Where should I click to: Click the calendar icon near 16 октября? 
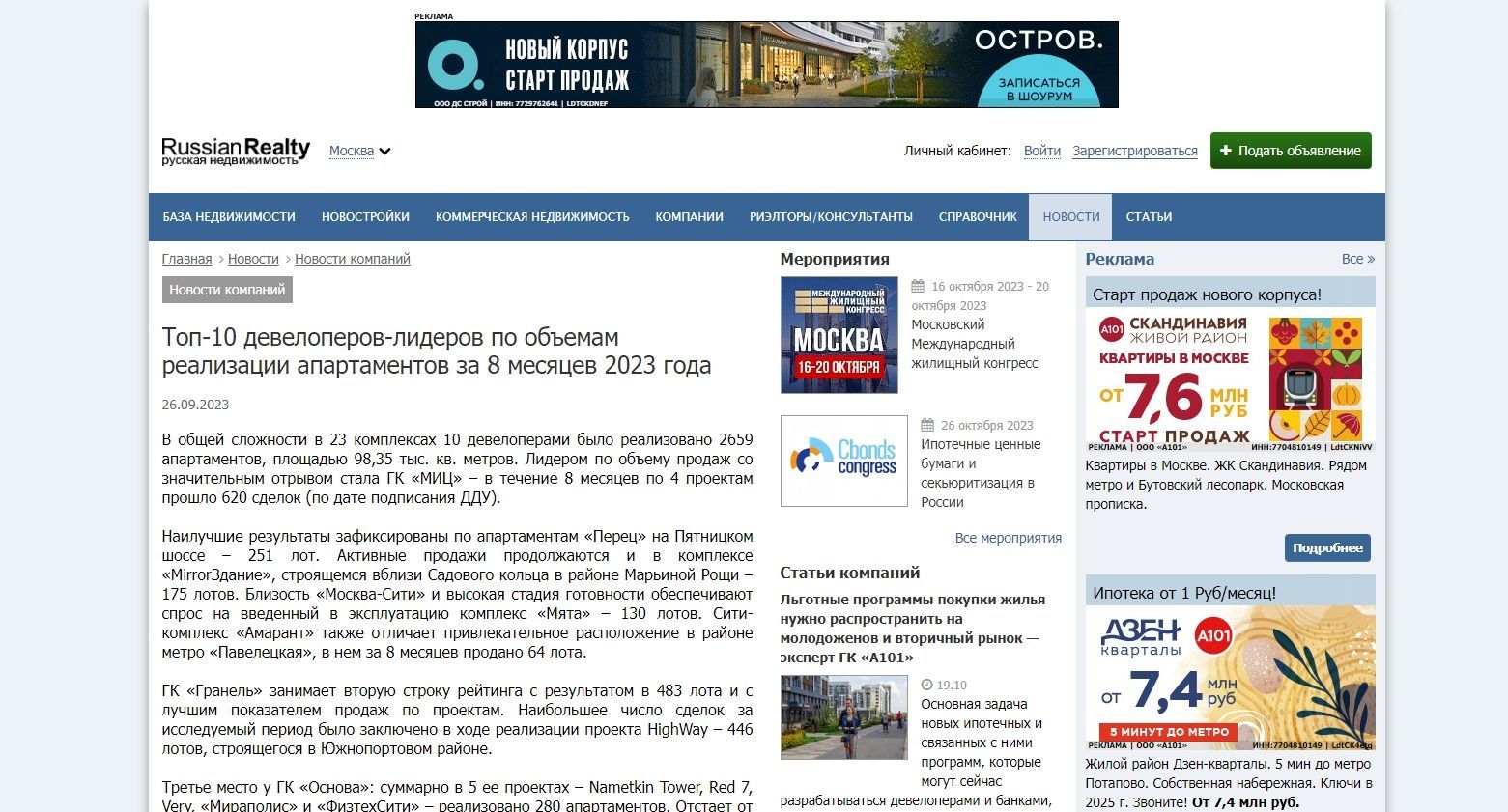918,286
